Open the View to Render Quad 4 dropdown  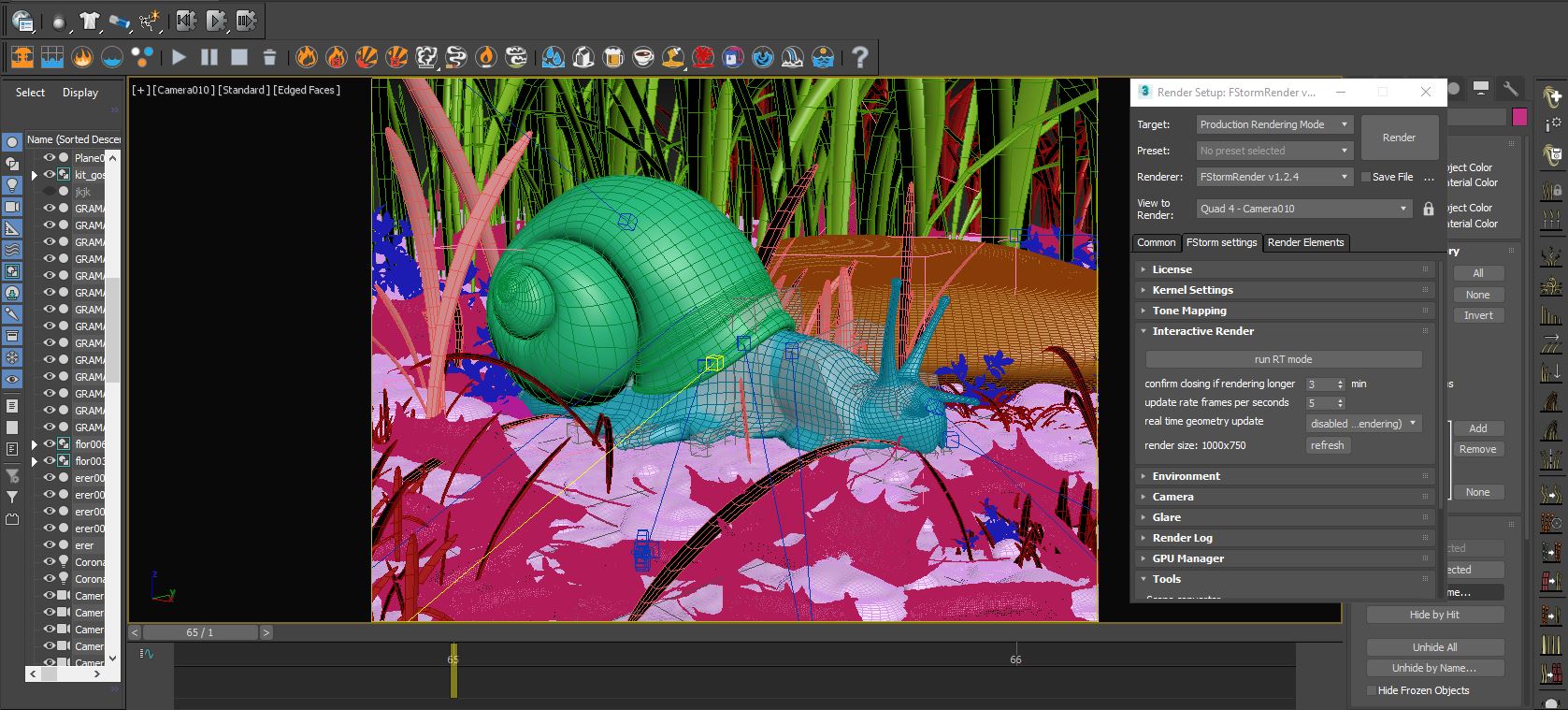point(1304,209)
